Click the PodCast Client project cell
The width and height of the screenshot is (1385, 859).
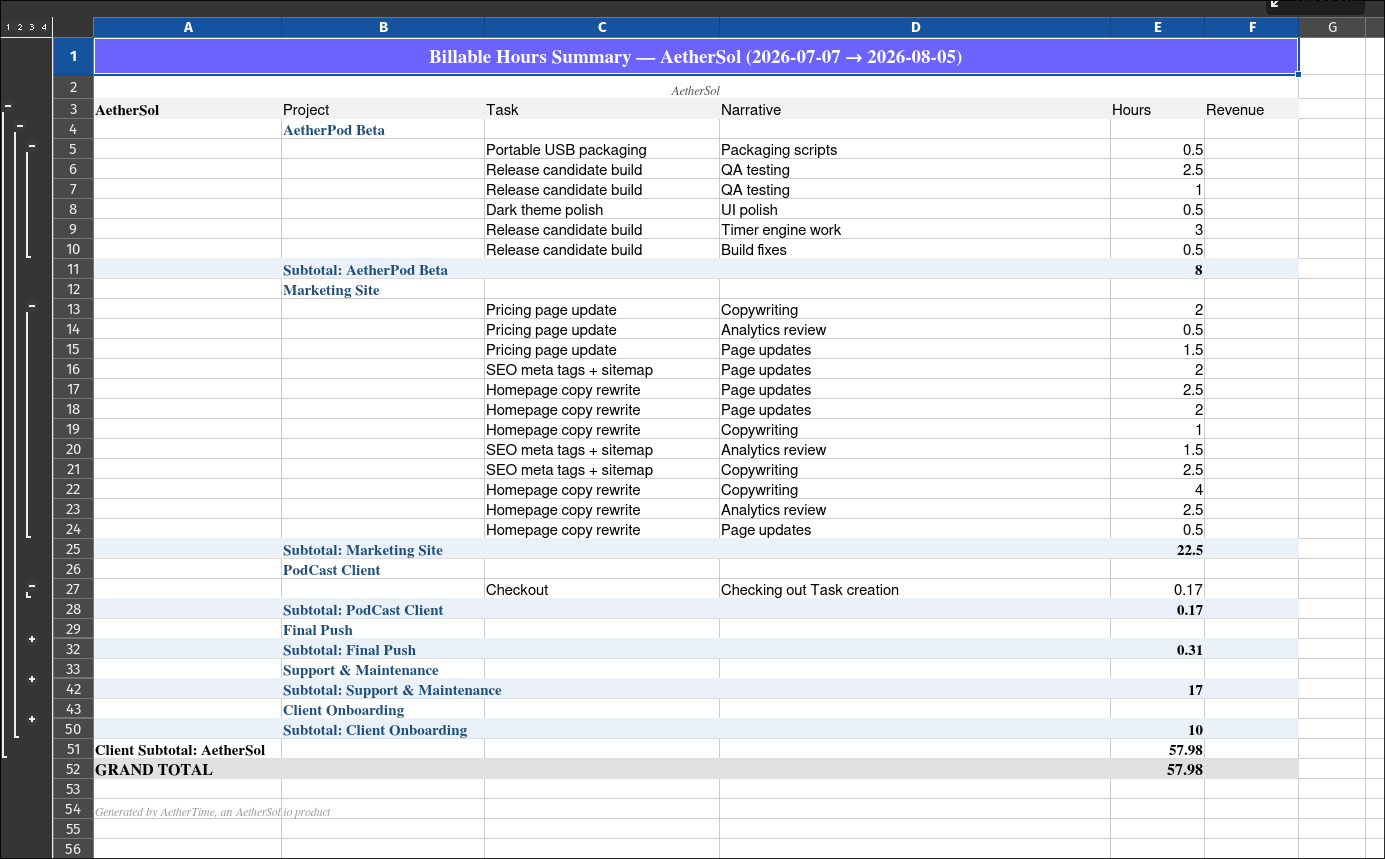[x=383, y=570]
